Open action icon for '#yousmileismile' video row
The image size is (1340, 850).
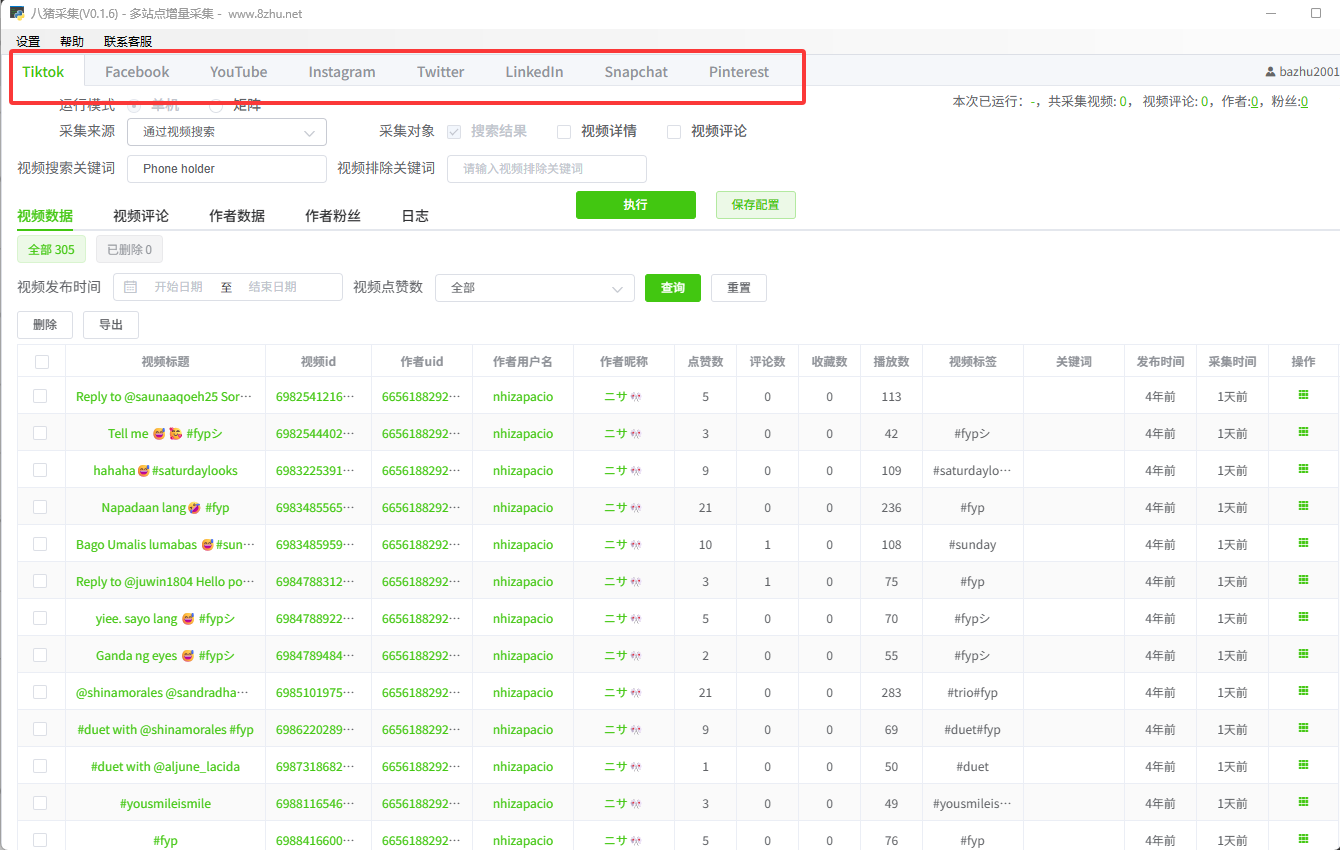(1303, 803)
